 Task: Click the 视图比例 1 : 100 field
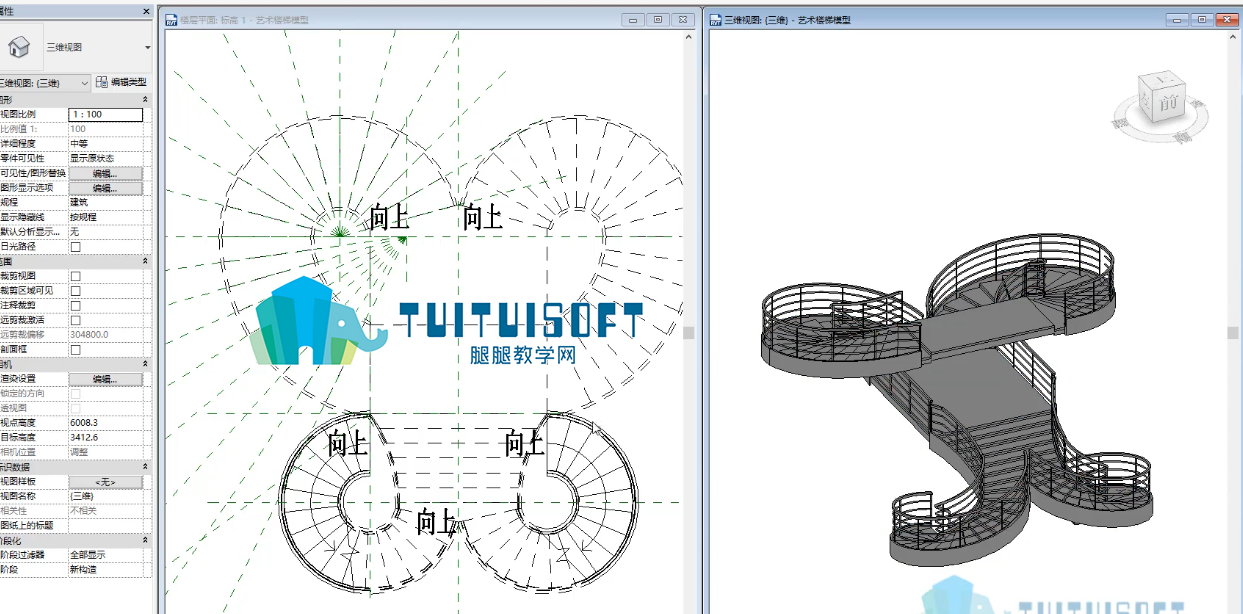click(105, 115)
